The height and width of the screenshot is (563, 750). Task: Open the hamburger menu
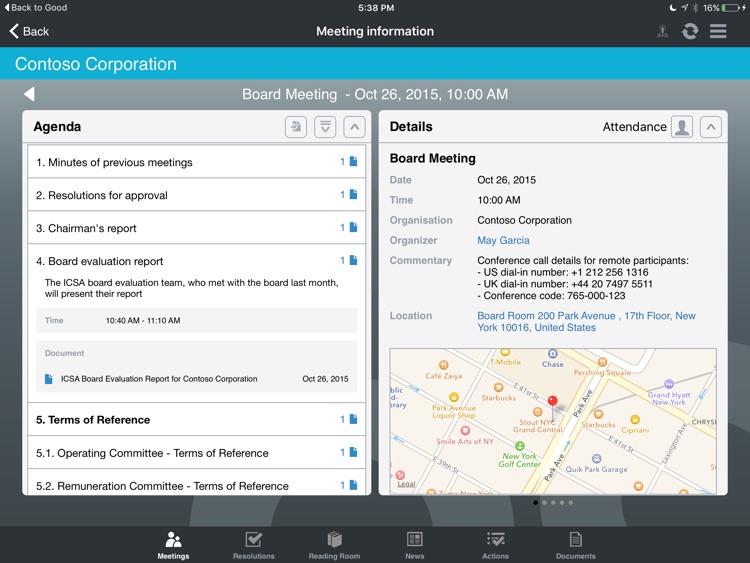pos(718,32)
